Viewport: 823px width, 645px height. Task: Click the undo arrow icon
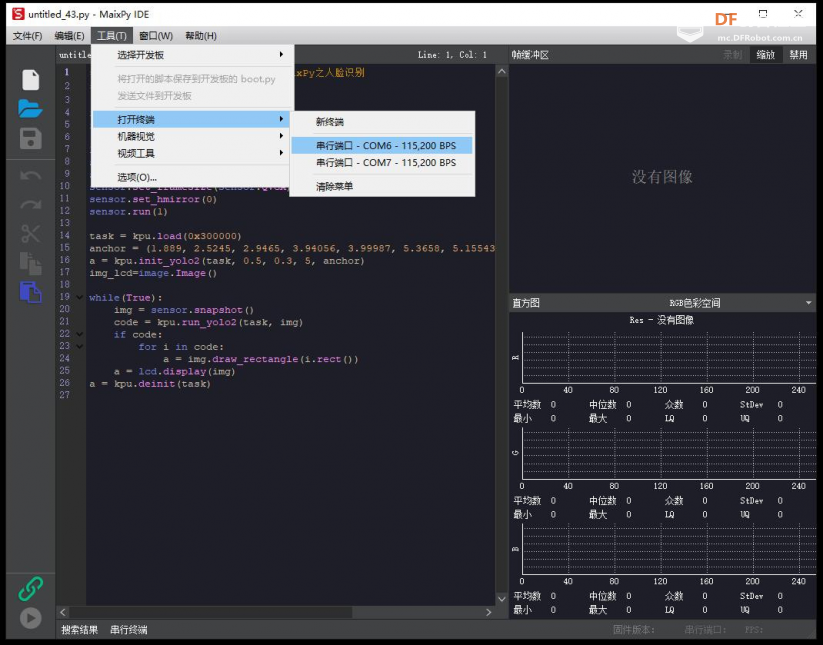[x=30, y=176]
